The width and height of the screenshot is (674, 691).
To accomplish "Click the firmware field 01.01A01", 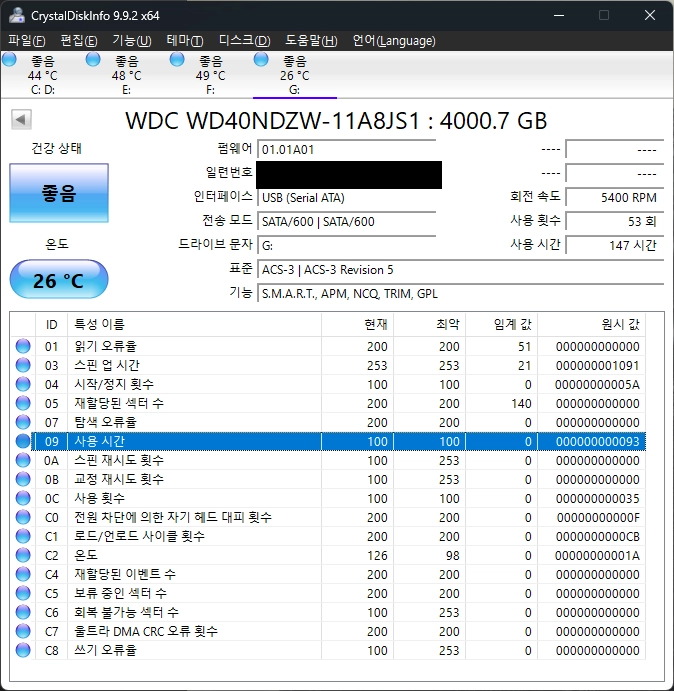I will point(346,150).
